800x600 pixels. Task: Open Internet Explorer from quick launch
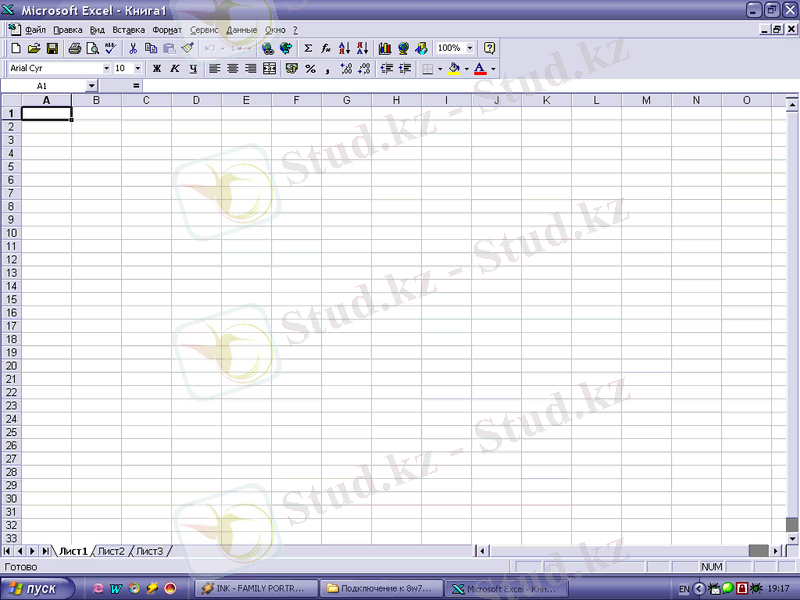pyautogui.click(x=97, y=588)
